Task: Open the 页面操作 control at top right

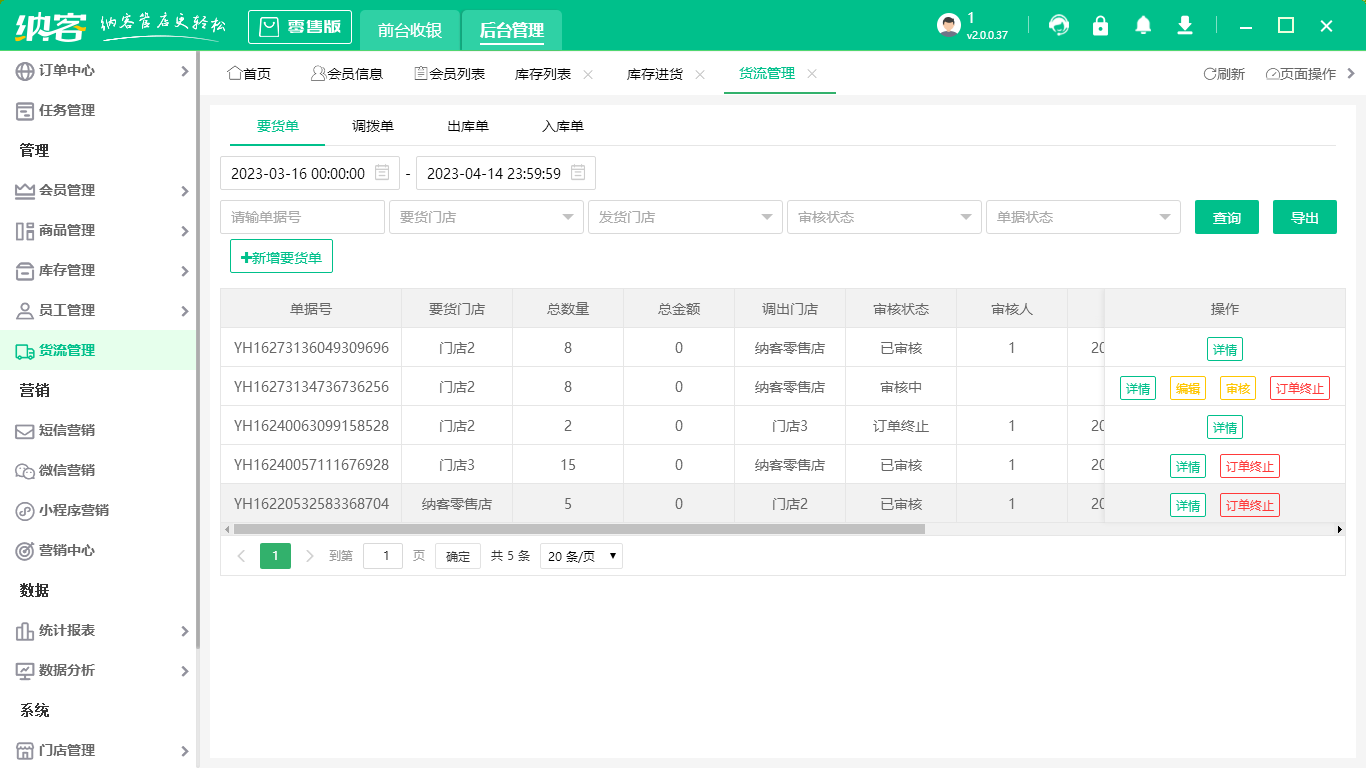Action: [x=1303, y=73]
